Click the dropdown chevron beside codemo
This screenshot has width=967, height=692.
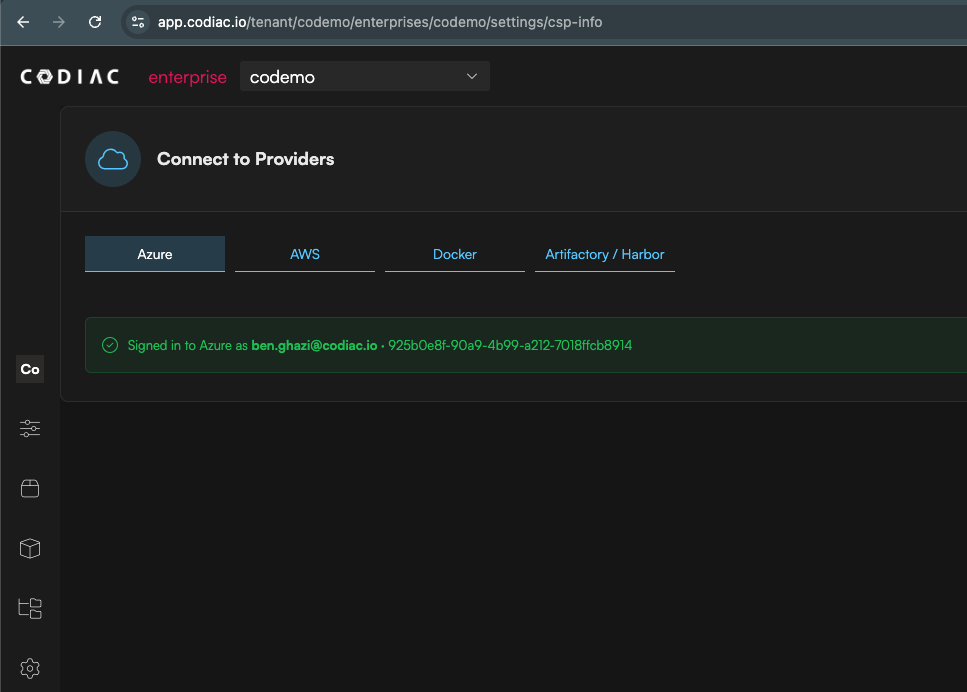point(472,76)
